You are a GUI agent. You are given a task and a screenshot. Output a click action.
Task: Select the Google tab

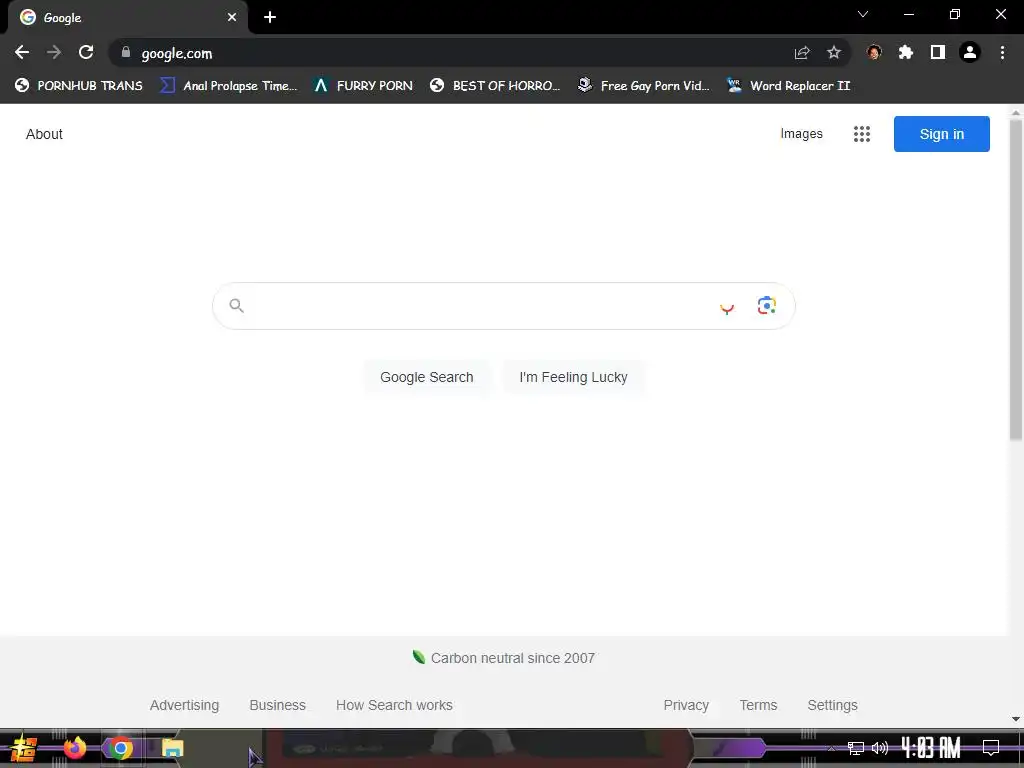pos(127,18)
